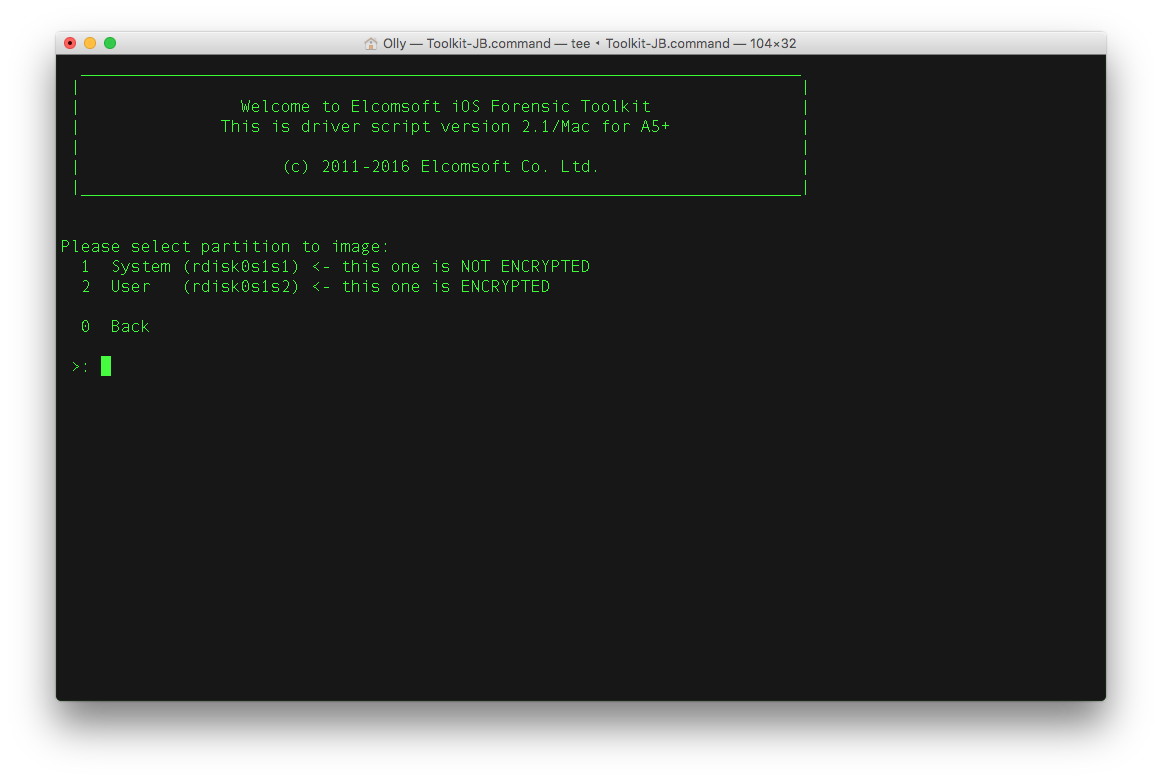Click the home folder proxy icon in title bar
This screenshot has width=1162, height=781.
pos(371,44)
